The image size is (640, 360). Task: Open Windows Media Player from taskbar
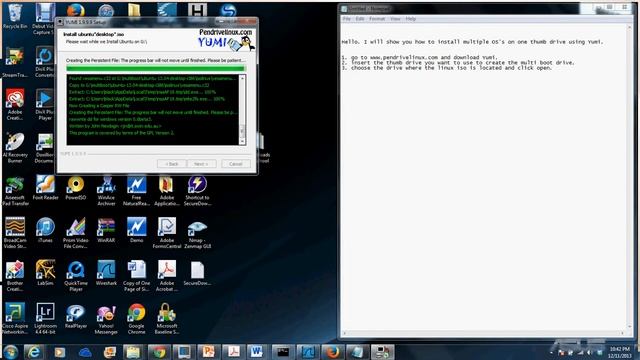point(60,352)
